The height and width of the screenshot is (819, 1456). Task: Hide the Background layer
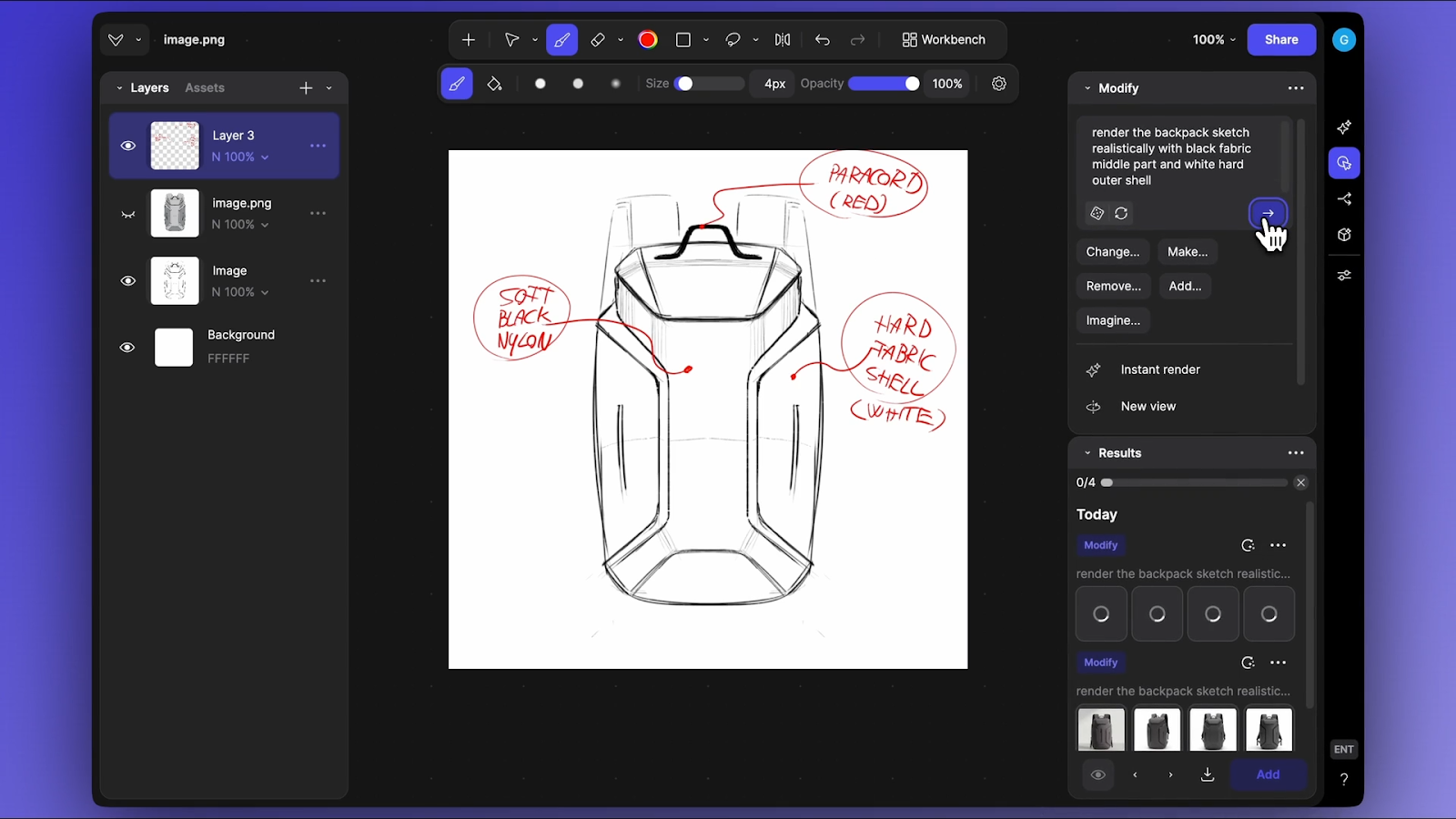click(x=127, y=348)
